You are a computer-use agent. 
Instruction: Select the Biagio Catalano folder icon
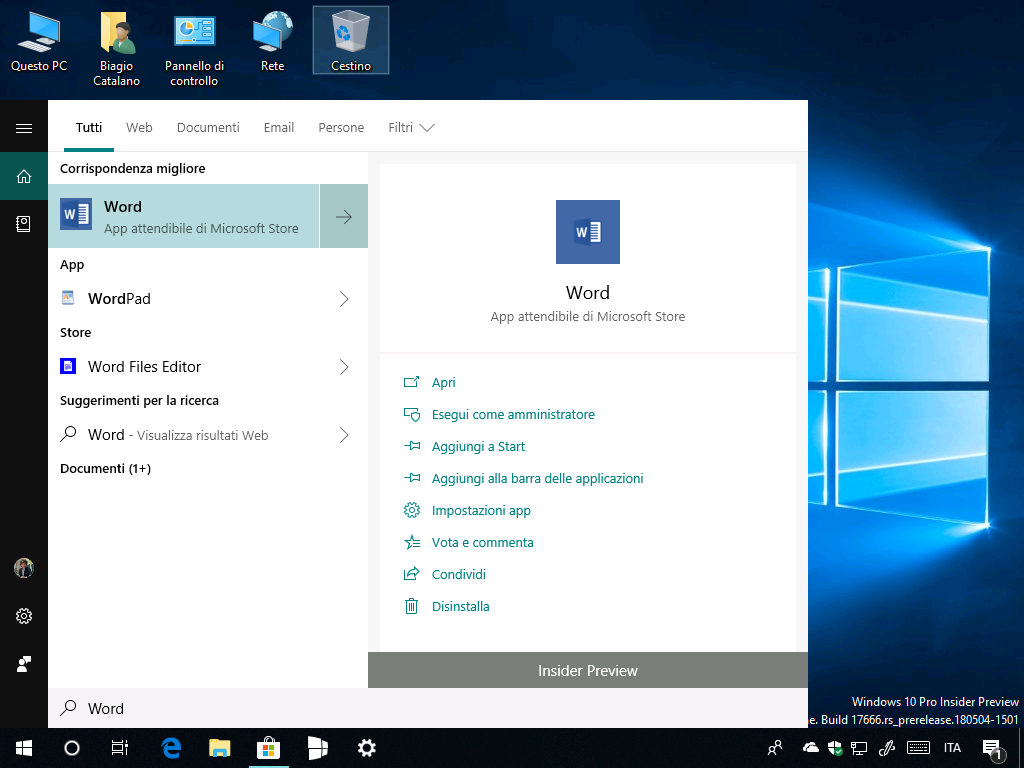(x=116, y=49)
